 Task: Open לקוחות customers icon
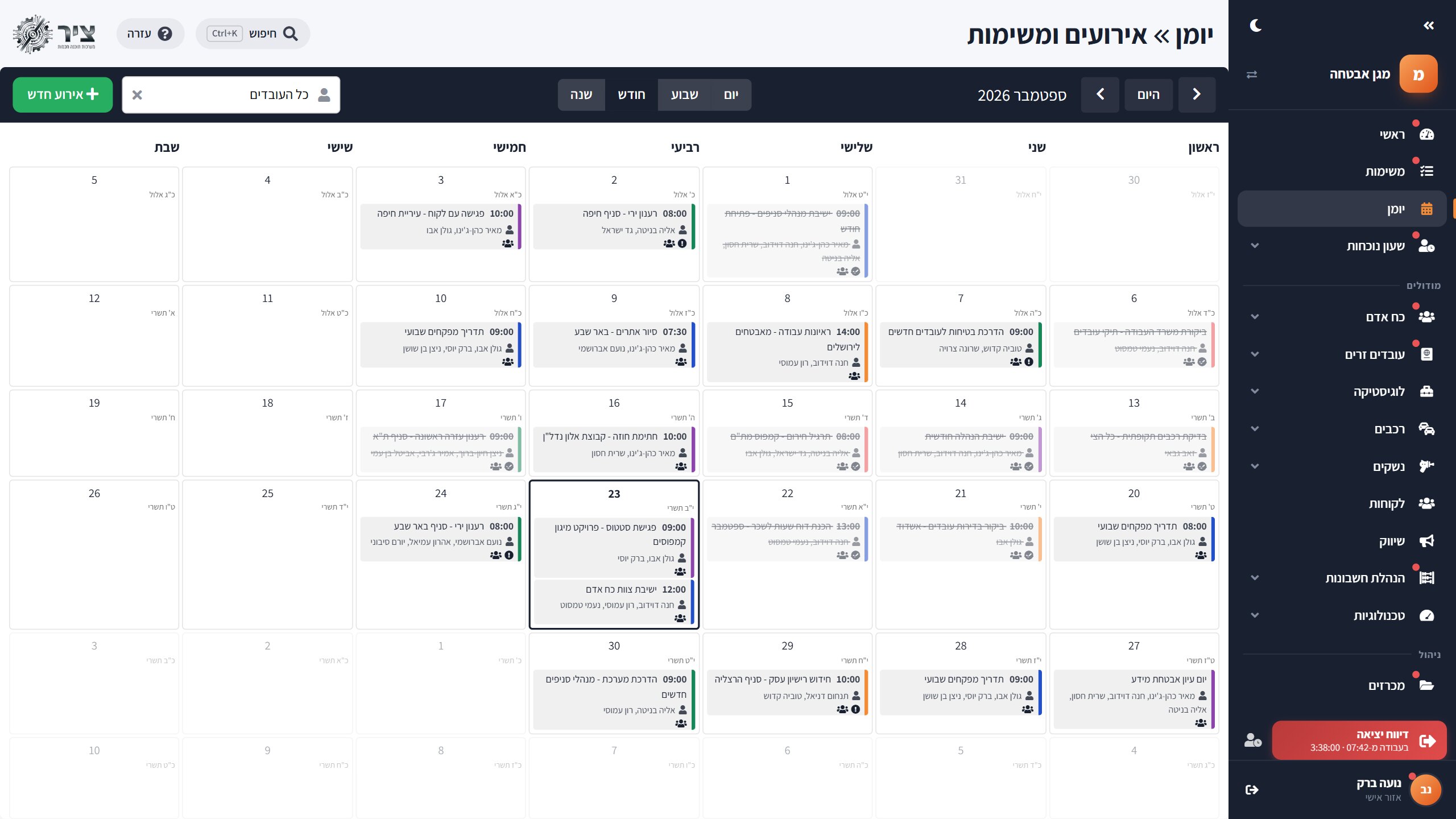[x=1426, y=503]
